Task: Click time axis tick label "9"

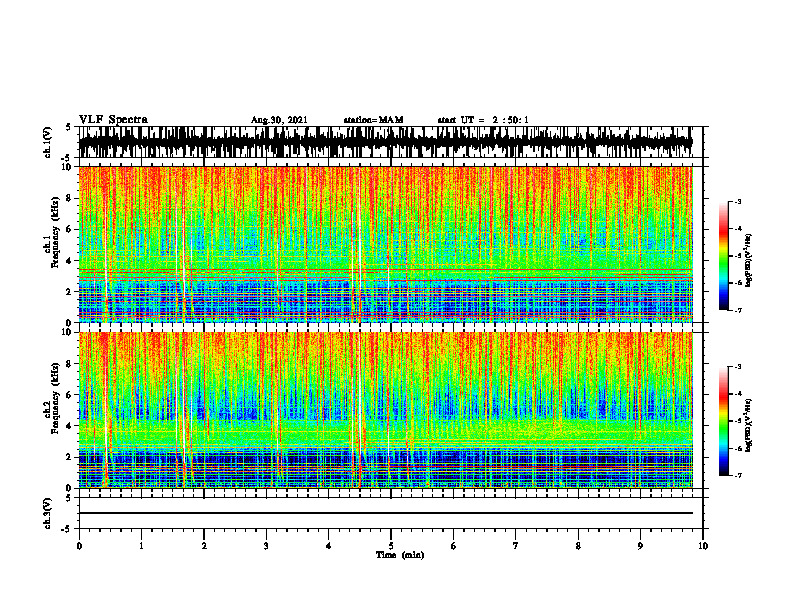Action: pos(640,546)
